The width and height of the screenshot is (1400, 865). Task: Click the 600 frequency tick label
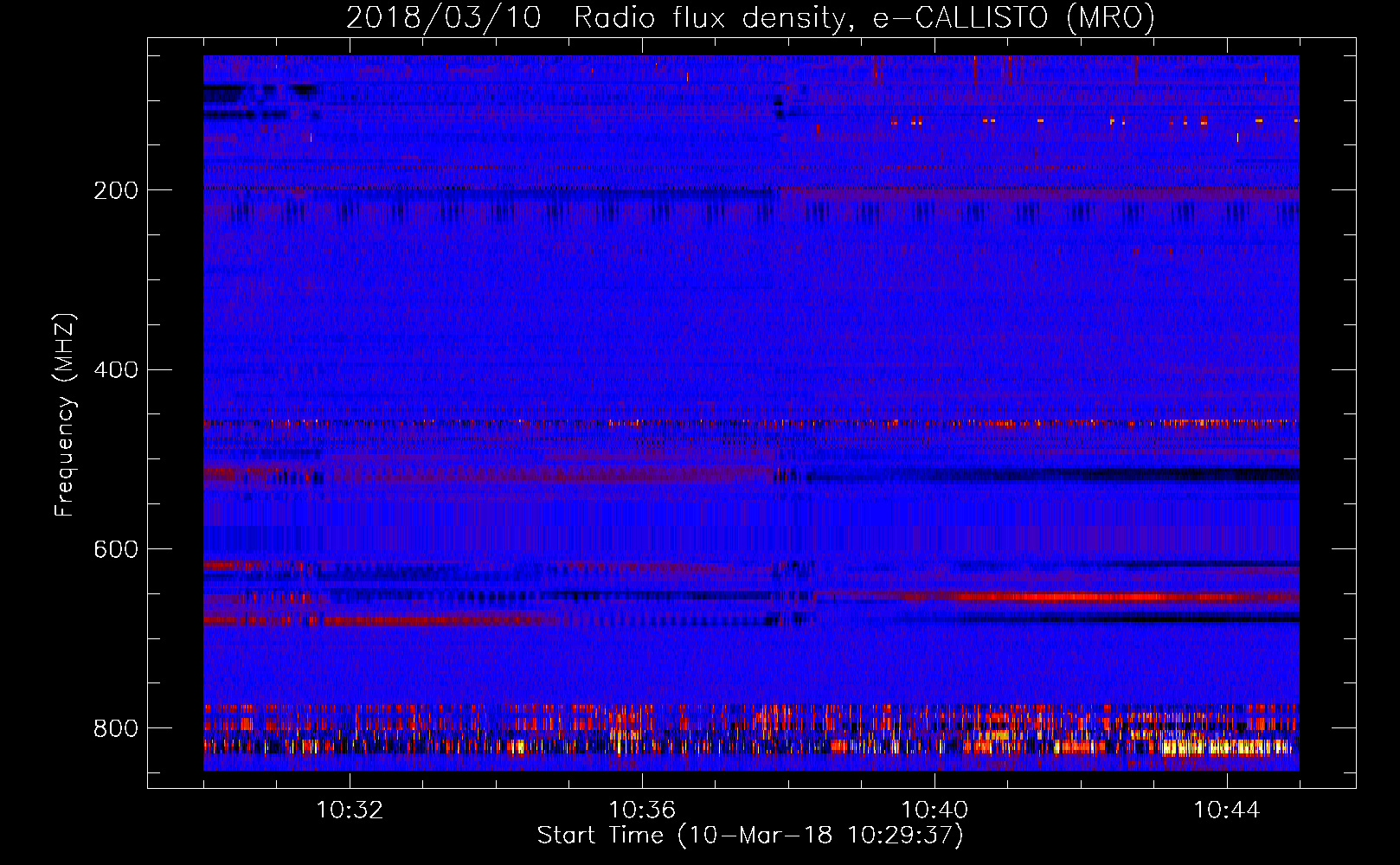(x=116, y=550)
